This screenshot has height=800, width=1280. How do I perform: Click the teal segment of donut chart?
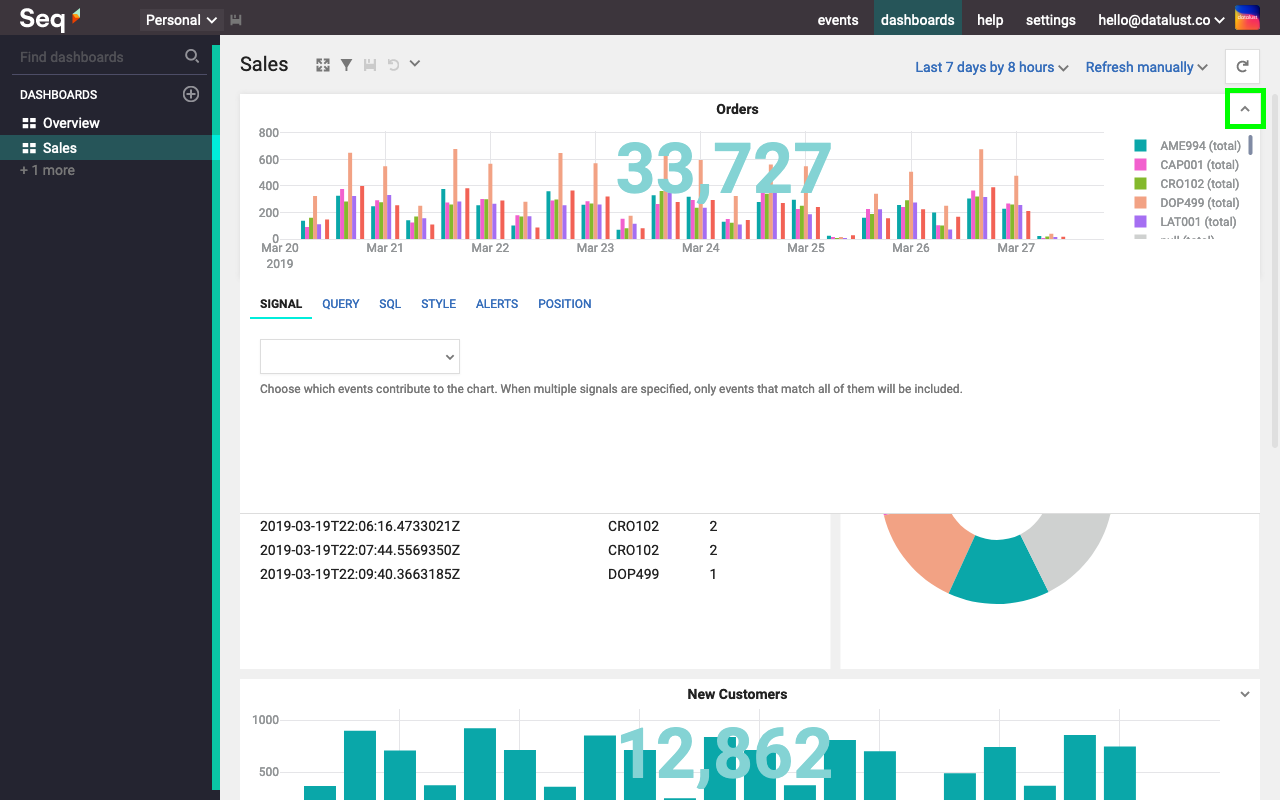click(x=998, y=570)
